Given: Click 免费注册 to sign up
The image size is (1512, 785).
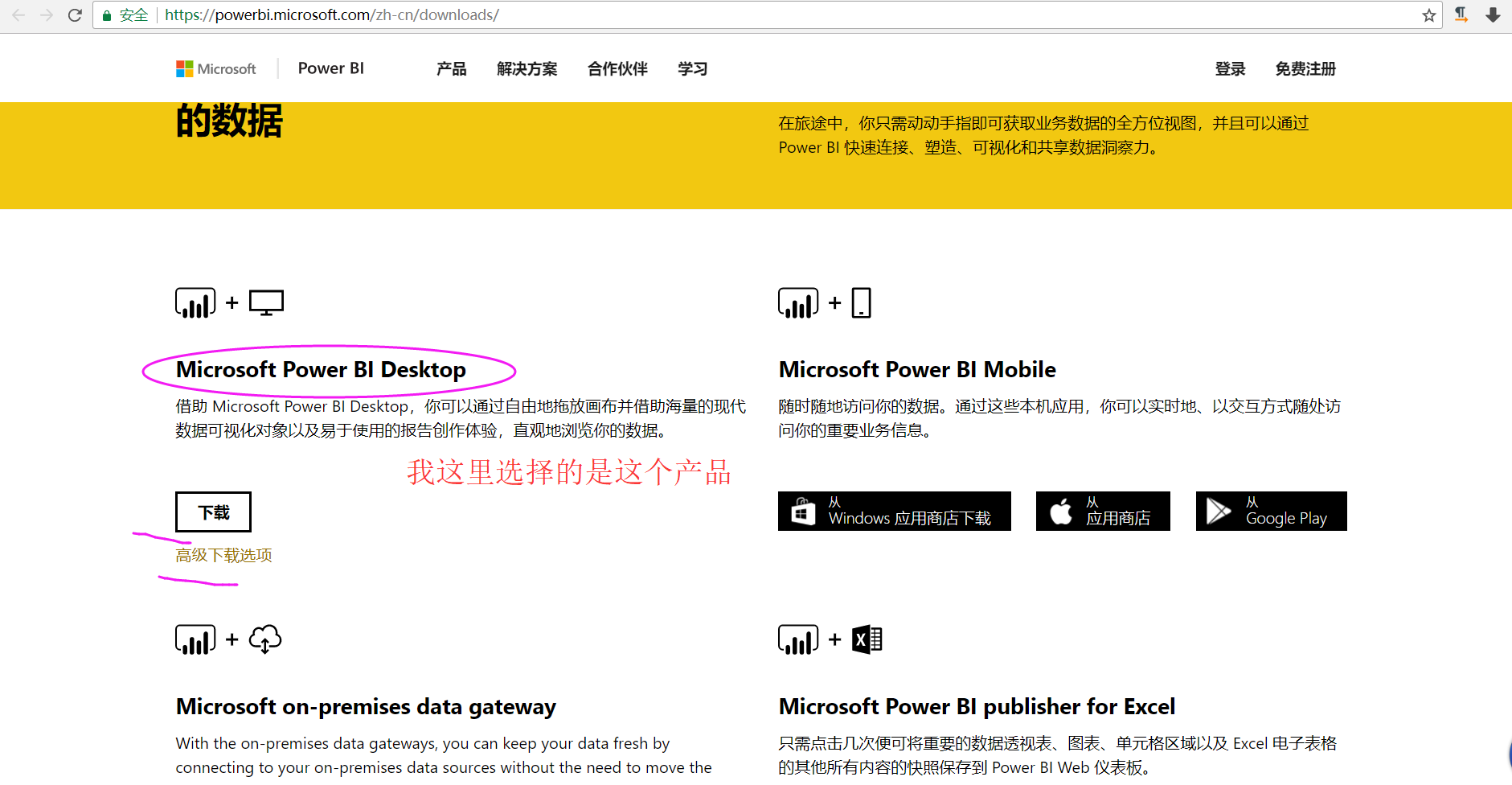Looking at the screenshot, I should tap(1305, 69).
